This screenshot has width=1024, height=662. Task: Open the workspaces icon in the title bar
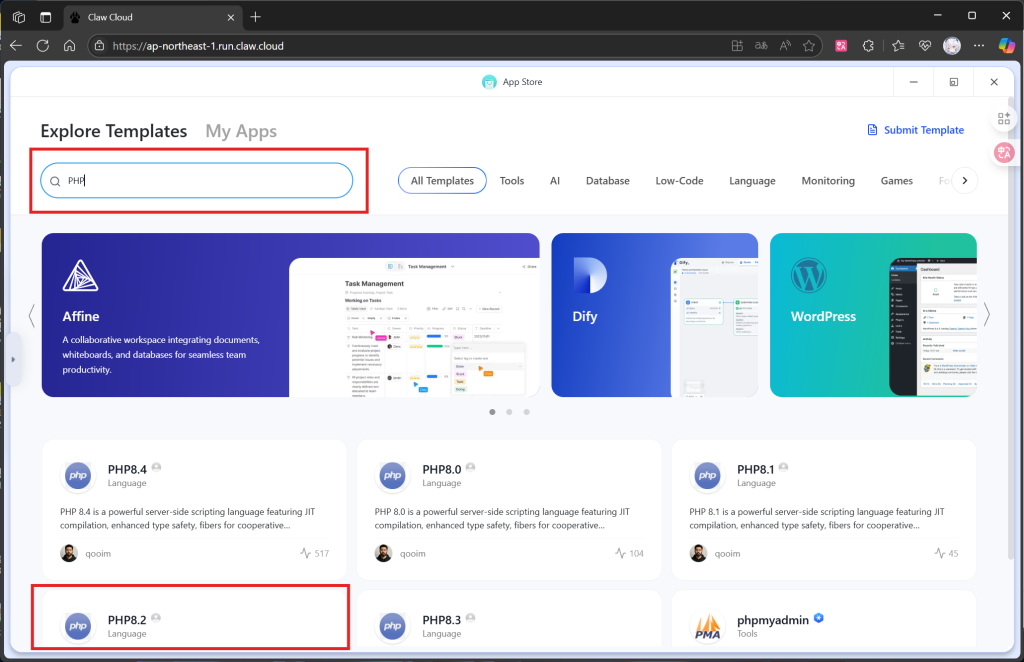(x=19, y=17)
